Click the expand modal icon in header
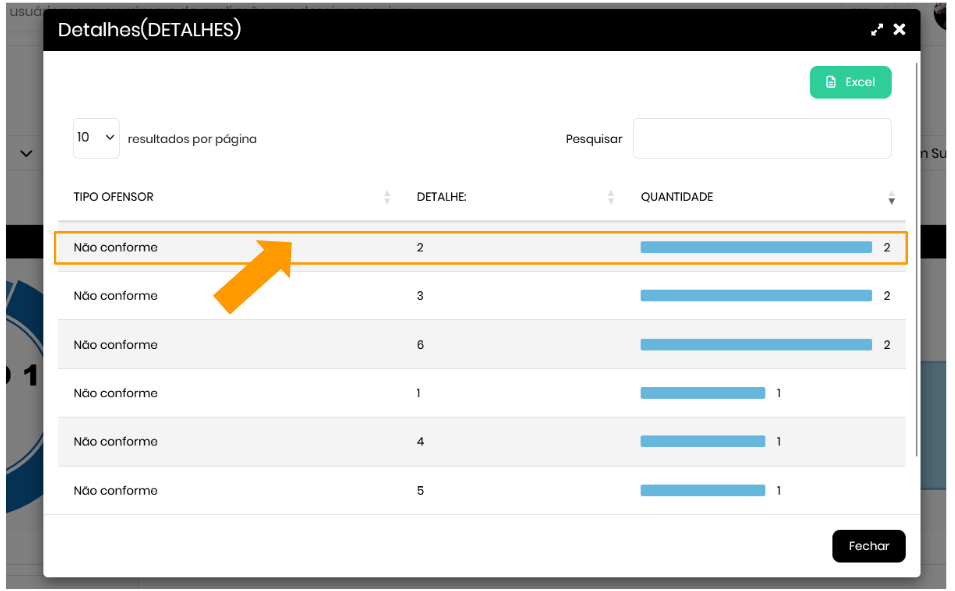 (877, 30)
